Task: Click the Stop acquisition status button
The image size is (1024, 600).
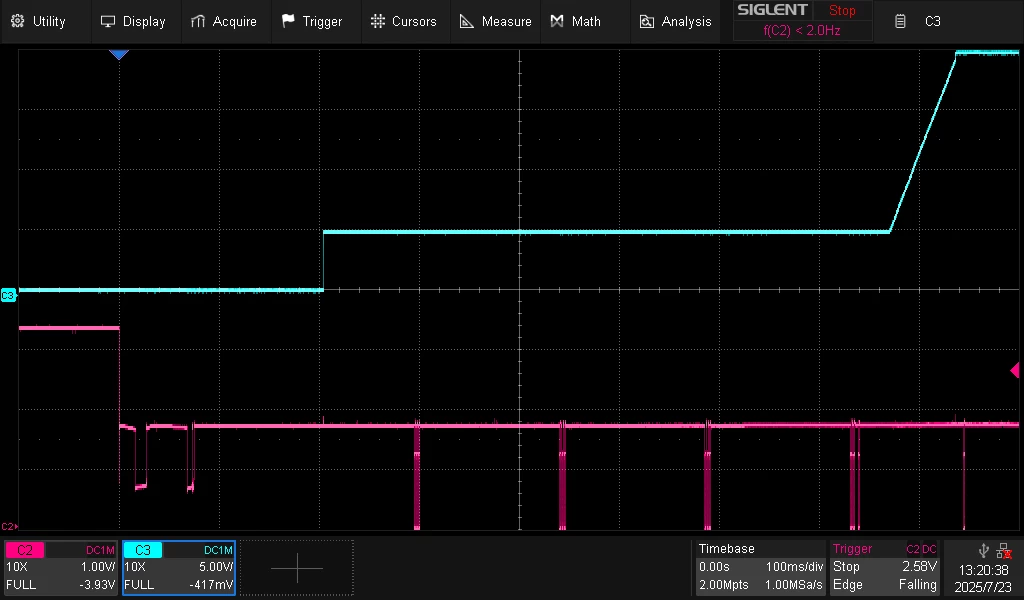Action: [842, 10]
